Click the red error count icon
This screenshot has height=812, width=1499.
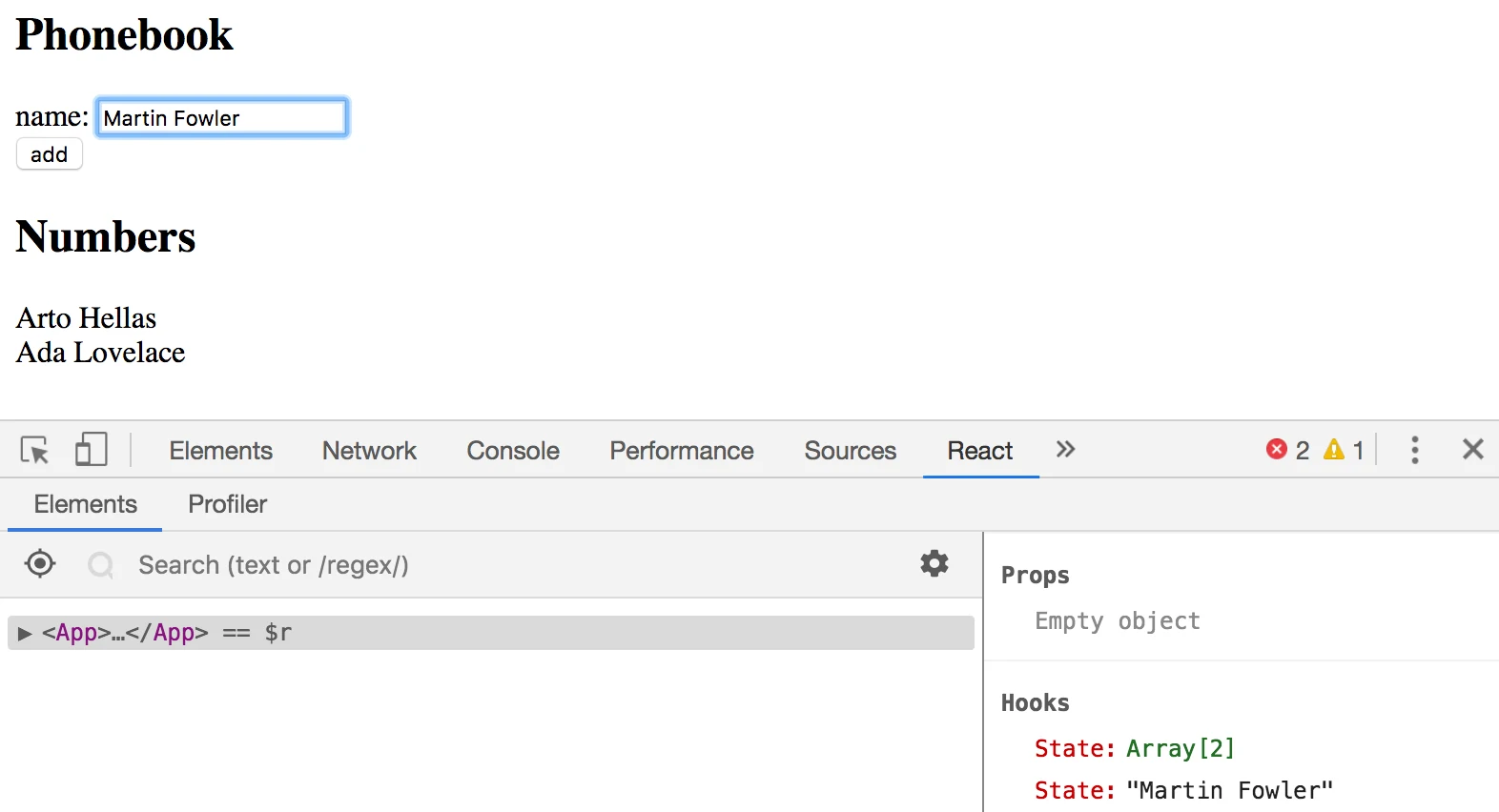(x=1277, y=449)
